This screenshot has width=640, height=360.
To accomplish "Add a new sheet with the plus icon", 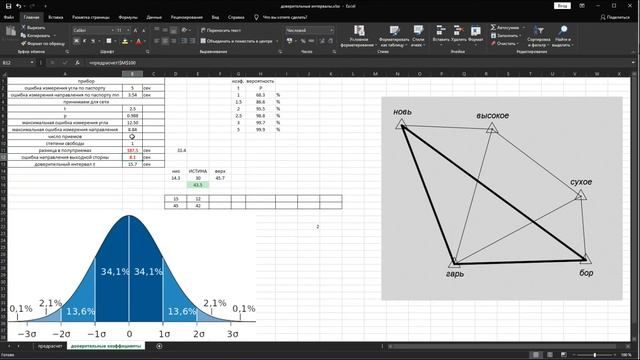I will [x=159, y=346].
